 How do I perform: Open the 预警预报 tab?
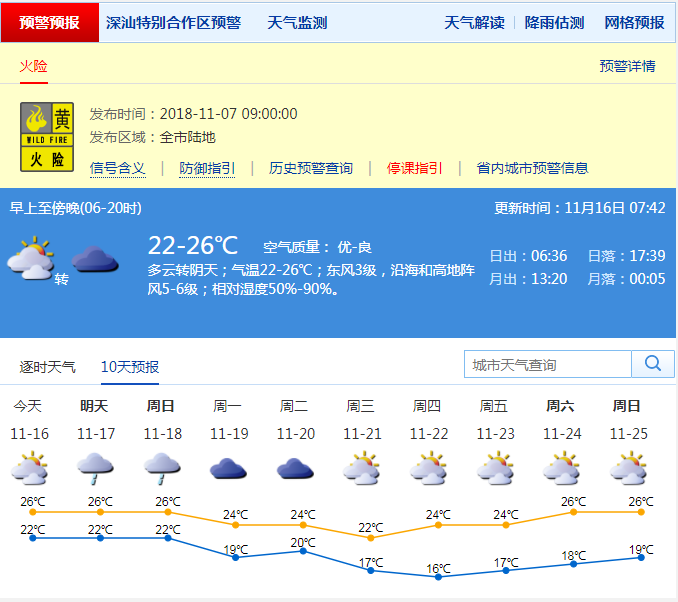point(50,22)
